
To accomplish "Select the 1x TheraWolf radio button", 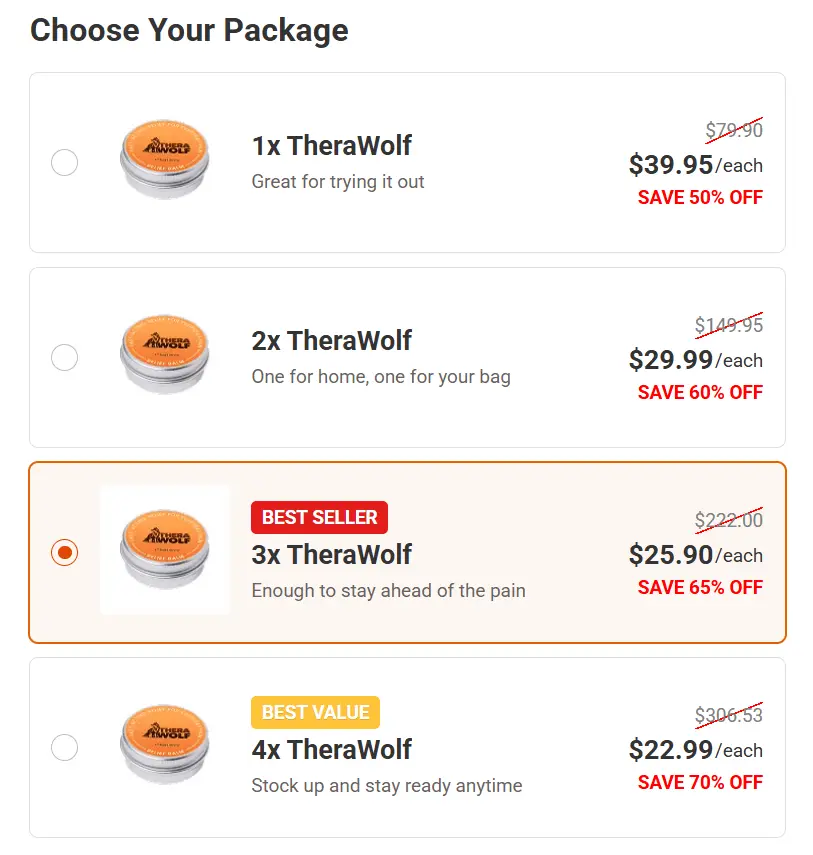I will (64, 162).
